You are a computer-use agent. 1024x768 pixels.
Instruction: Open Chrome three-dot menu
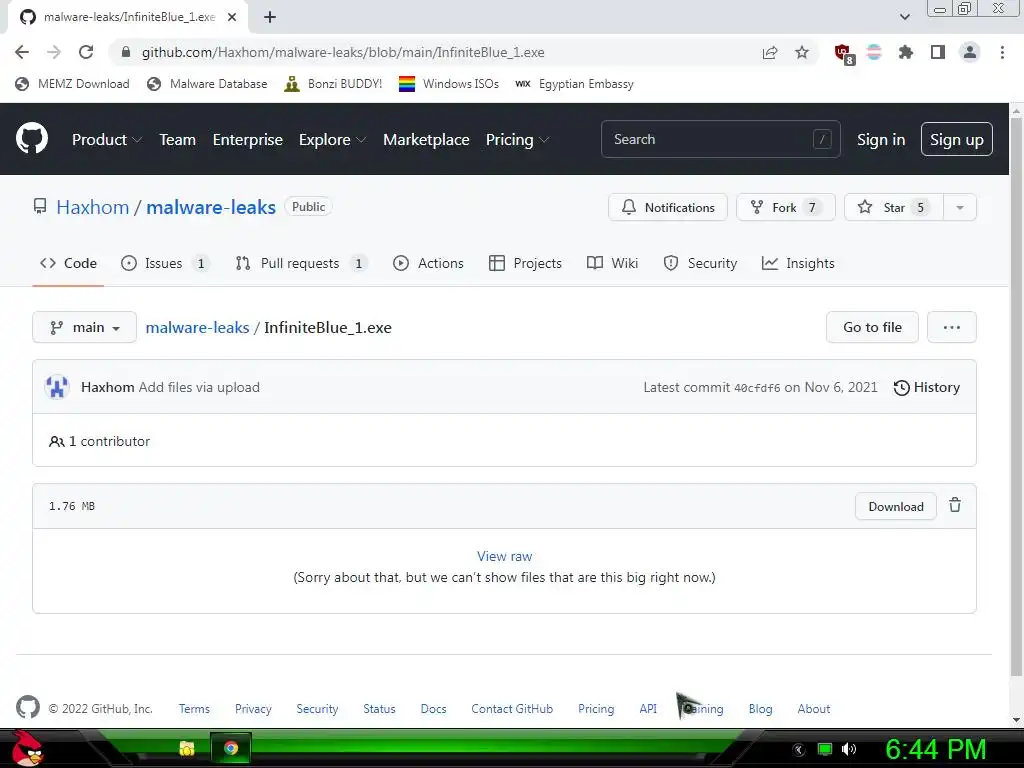click(x=1002, y=52)
